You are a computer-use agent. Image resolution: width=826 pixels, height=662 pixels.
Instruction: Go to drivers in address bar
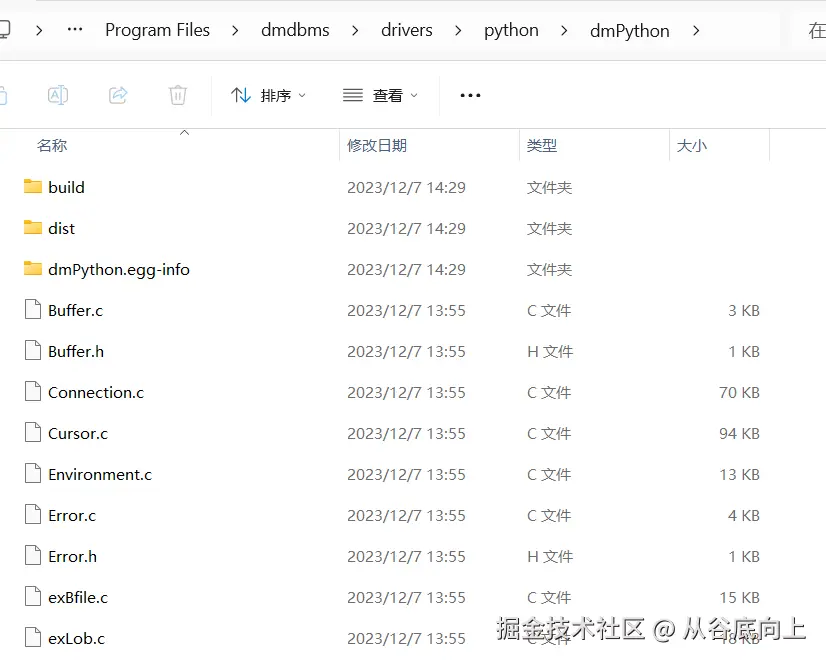click(x=407, y=30)
